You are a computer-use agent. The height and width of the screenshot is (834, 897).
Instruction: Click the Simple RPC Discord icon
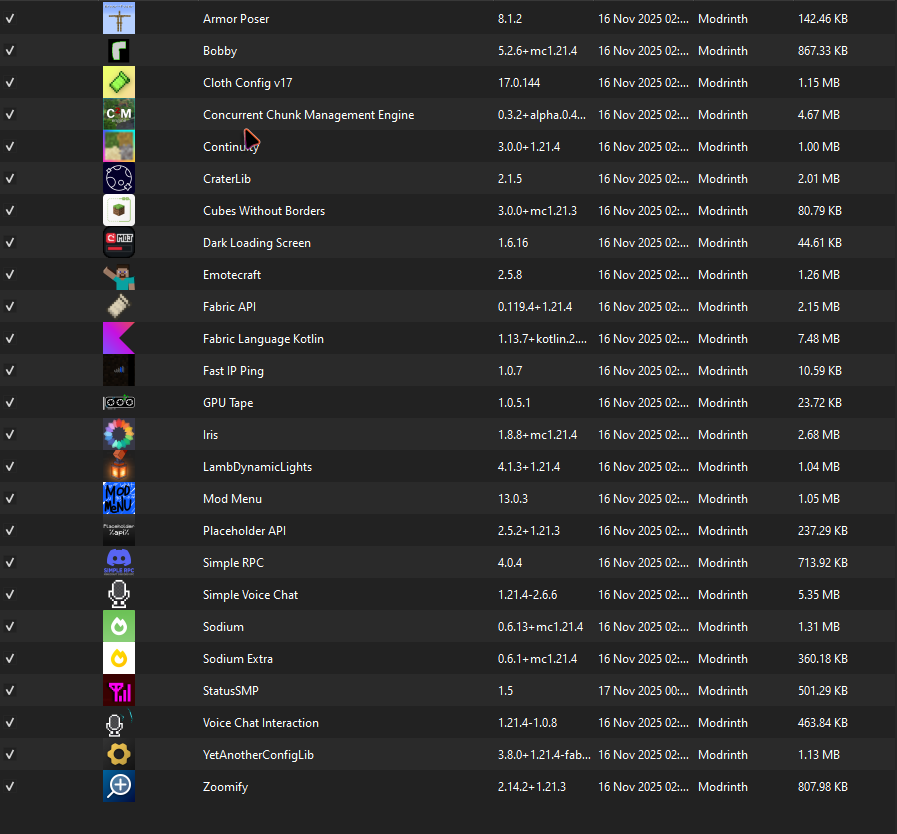click(x=119, y=562)
